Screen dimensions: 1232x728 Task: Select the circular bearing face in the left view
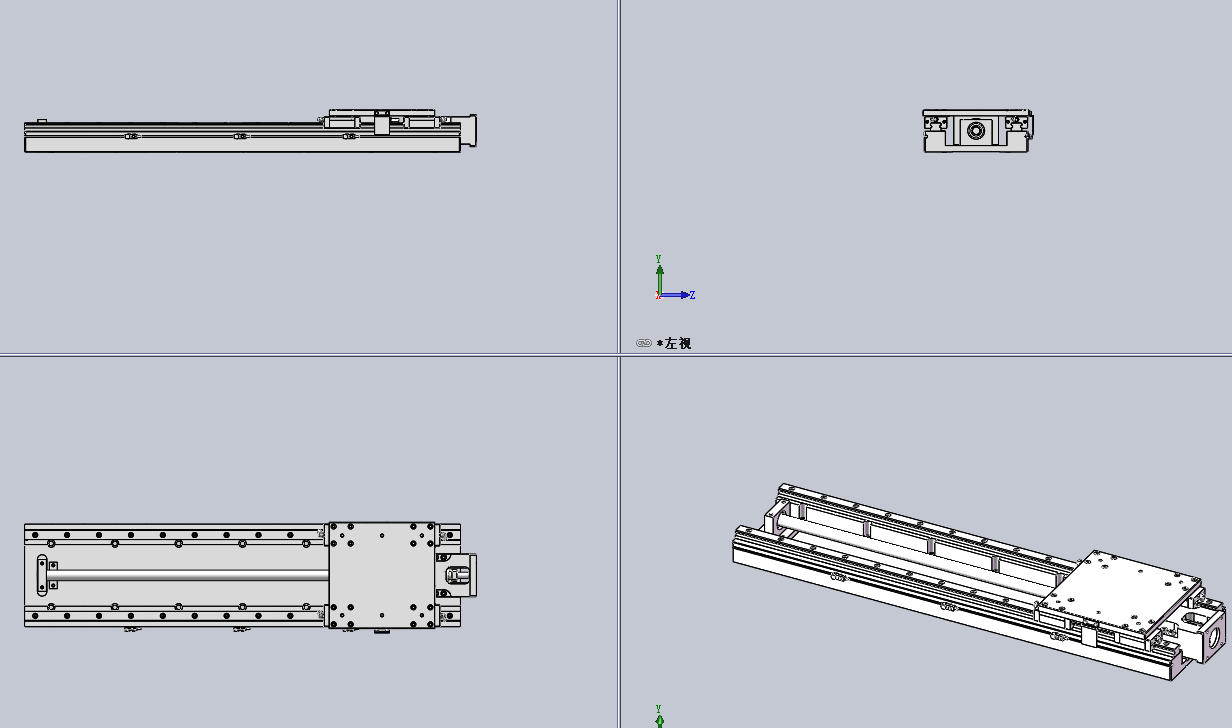(975, 128)
